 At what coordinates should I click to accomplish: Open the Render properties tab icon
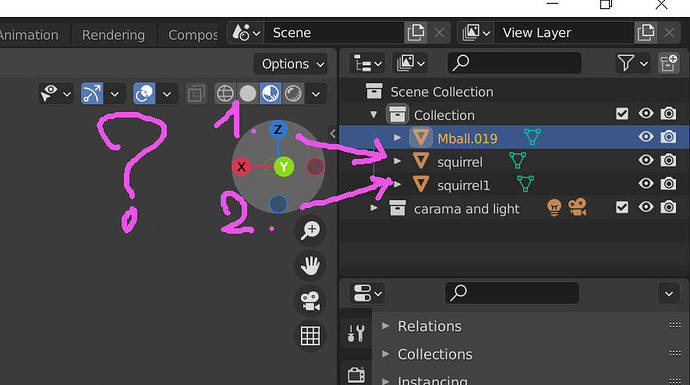coord(356,375)
